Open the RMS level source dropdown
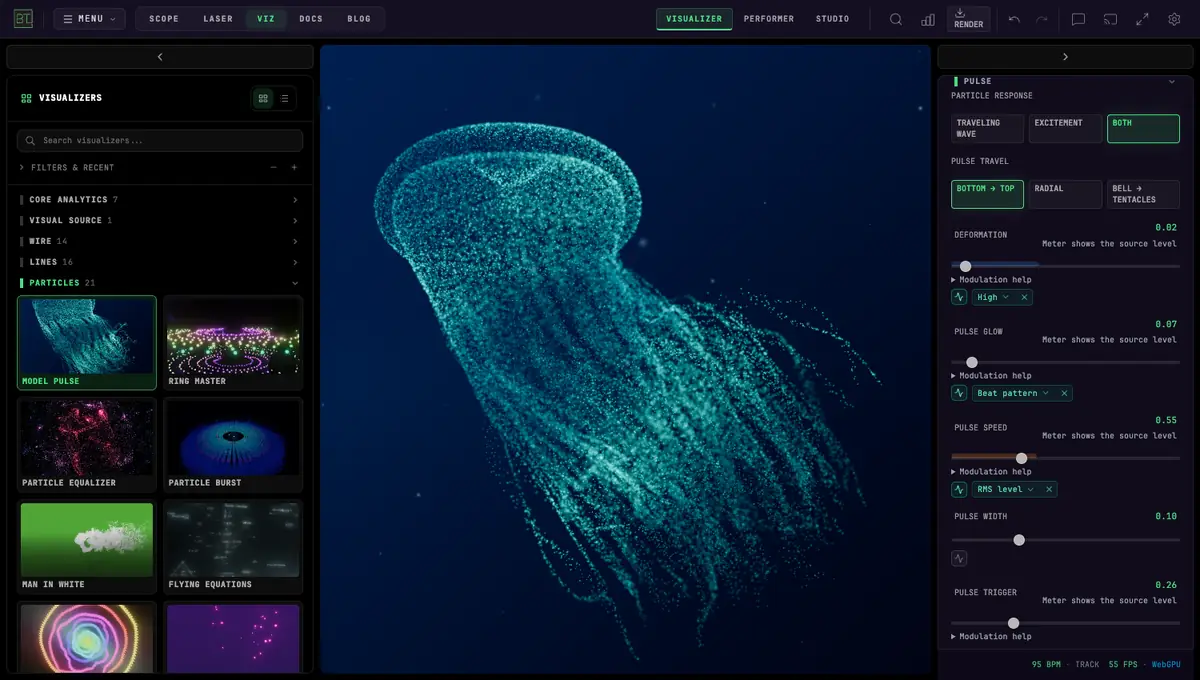The height and width of the screenshot is (680, 1200). click(1004, 489)
